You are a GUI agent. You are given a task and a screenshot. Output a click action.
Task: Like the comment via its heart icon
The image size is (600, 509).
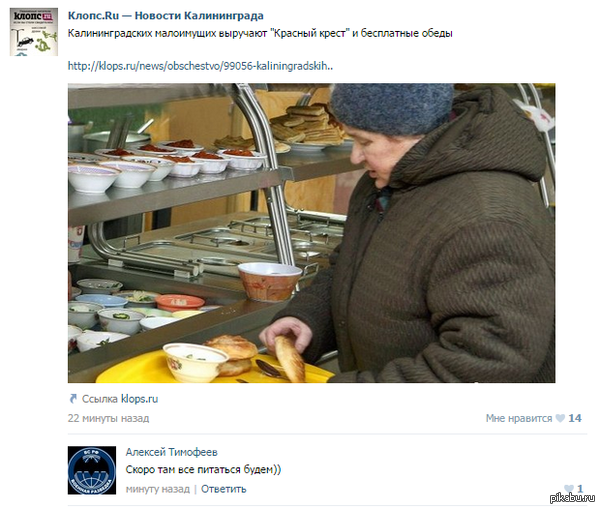pos(569,488)
